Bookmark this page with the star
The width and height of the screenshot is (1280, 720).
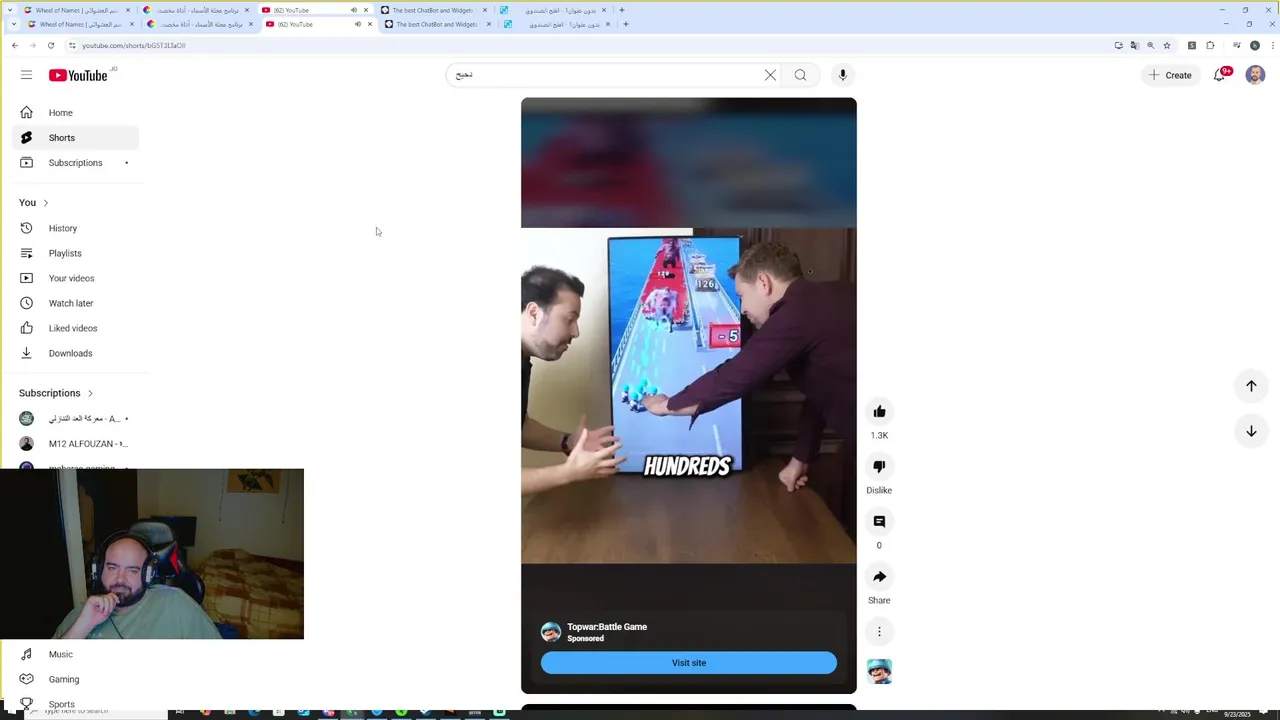[x=1167, y=45]
